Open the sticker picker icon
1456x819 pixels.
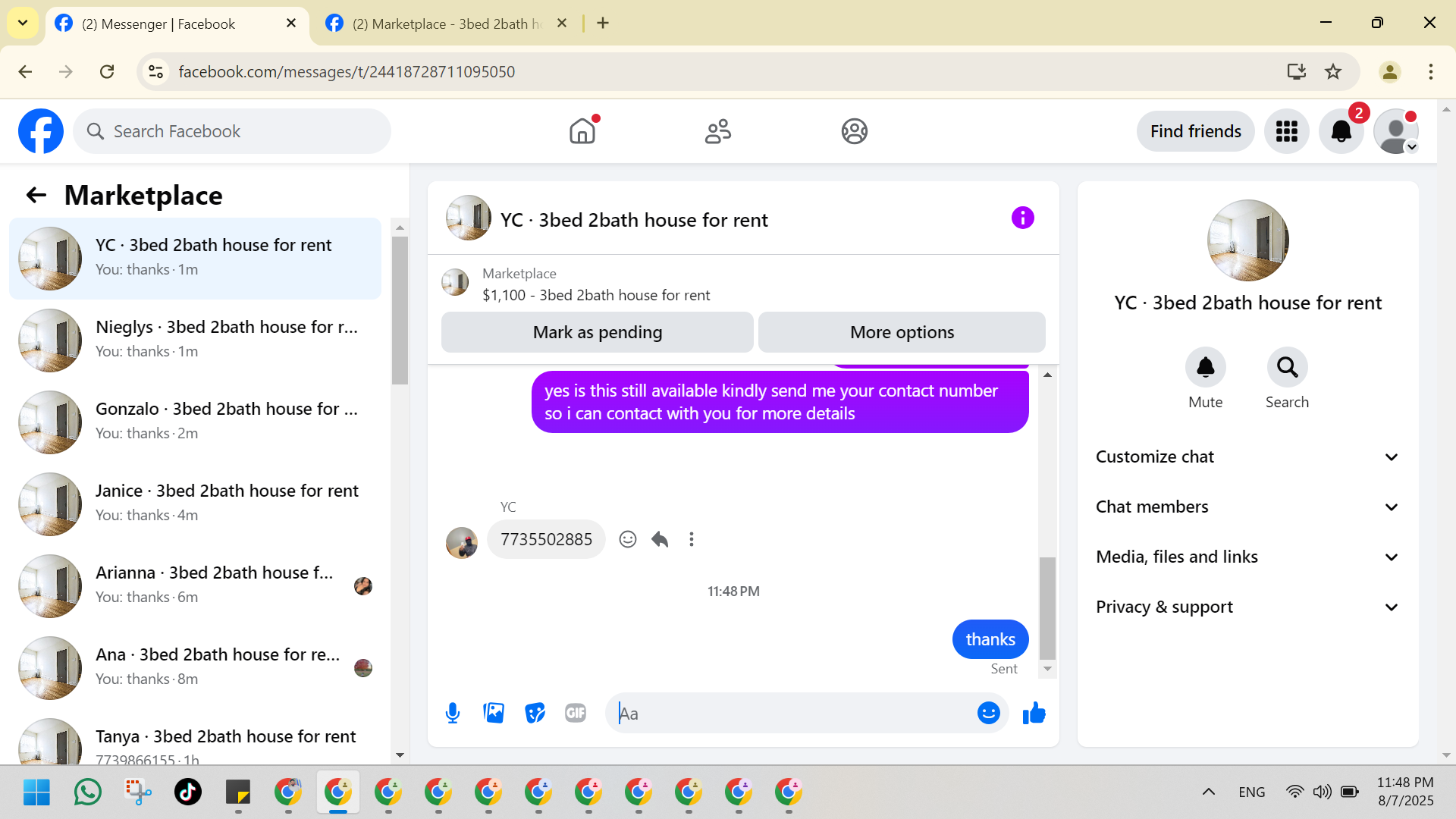pyautogui.click(x=535, y=713)
